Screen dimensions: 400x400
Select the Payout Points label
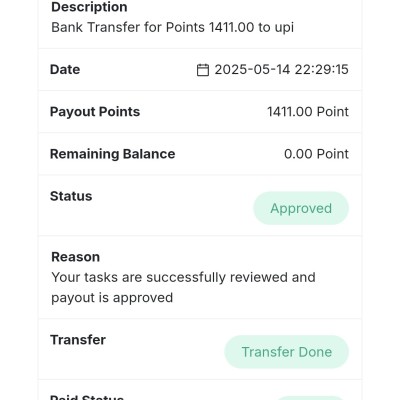[x=95, y=112]
